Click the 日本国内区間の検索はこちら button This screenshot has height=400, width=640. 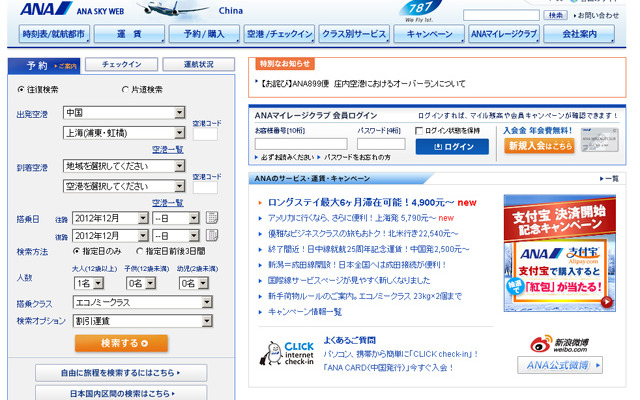click(121, 393)
